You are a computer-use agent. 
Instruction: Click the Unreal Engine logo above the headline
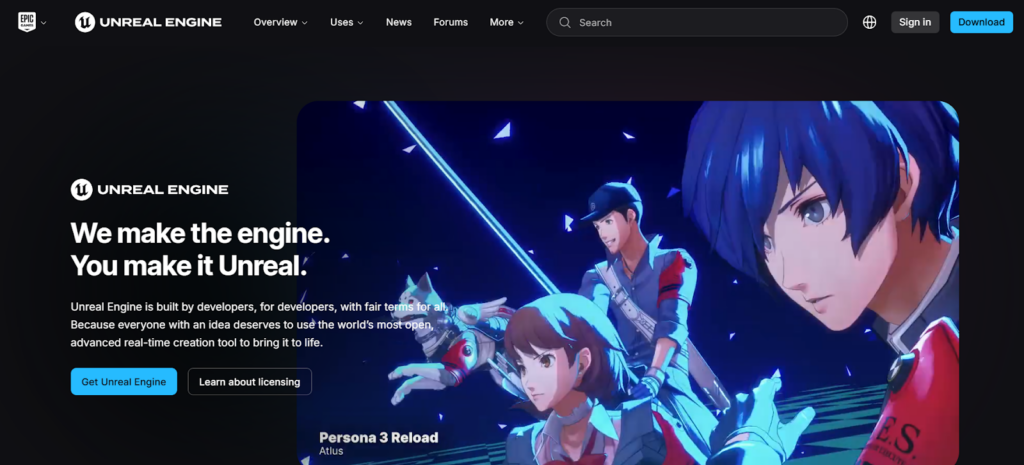(x=149, y=189)
